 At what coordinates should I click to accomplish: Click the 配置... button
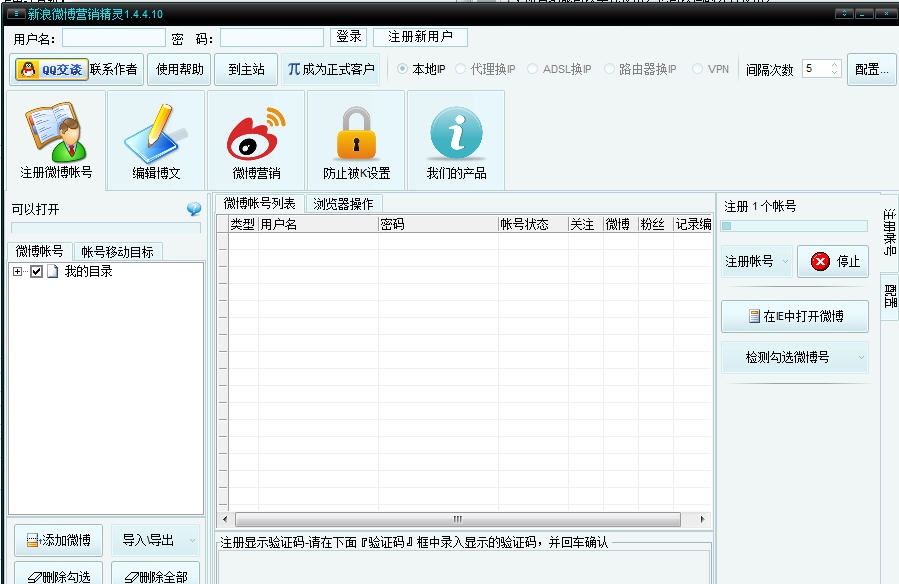(871, 69)
